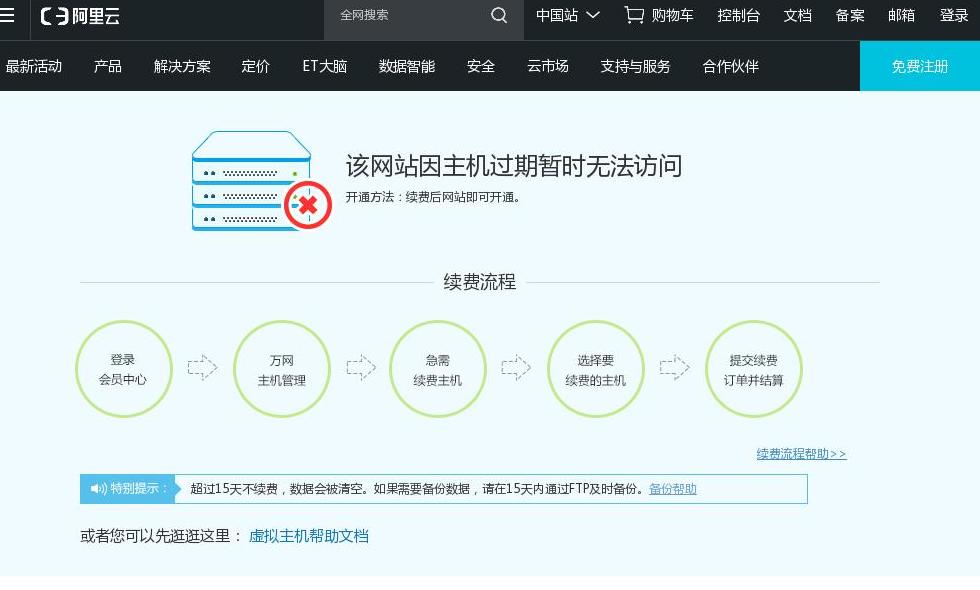This screenshot has height=590, width=980.
Task: Open 控制台 console link
Action: pyautogui.click(x=738, y=15)
